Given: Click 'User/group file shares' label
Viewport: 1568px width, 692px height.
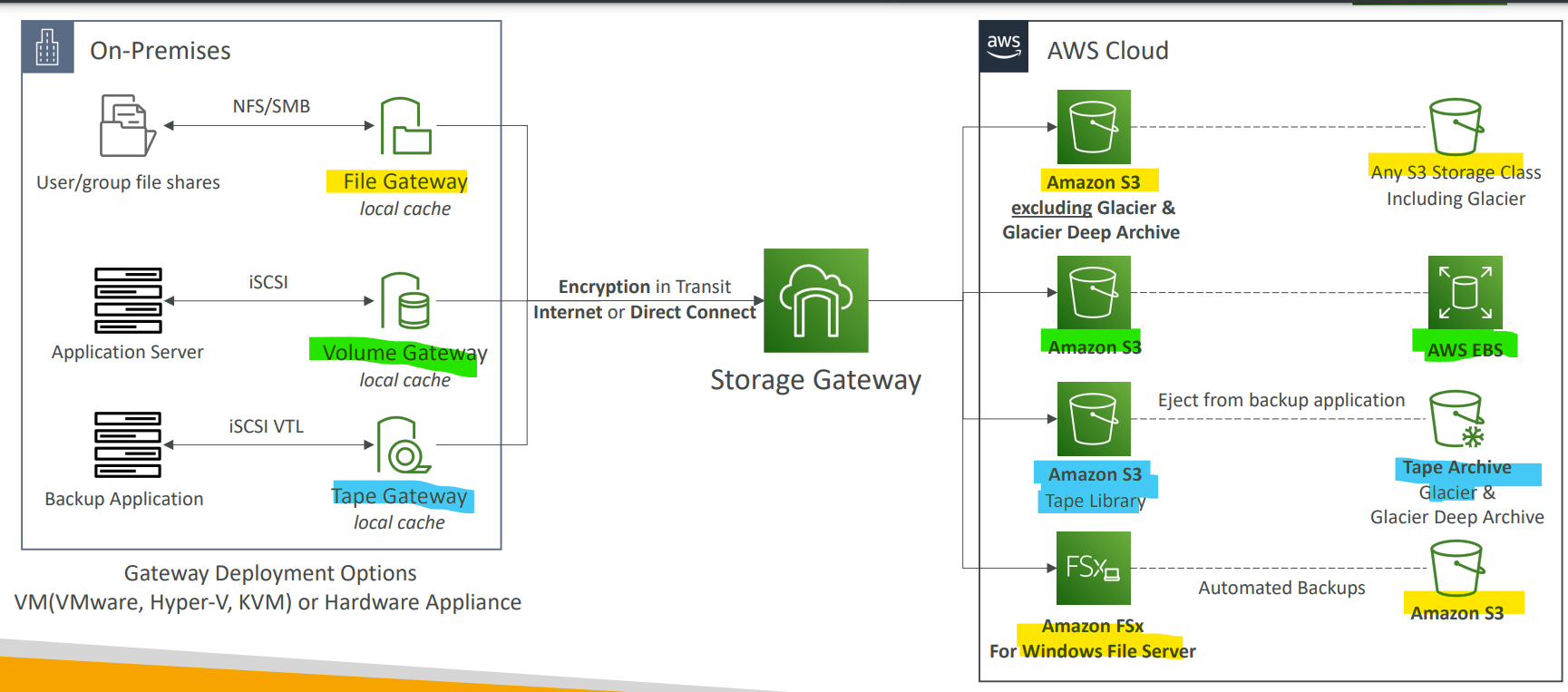Looking at the screenshot, I should (x=128, y=182).
